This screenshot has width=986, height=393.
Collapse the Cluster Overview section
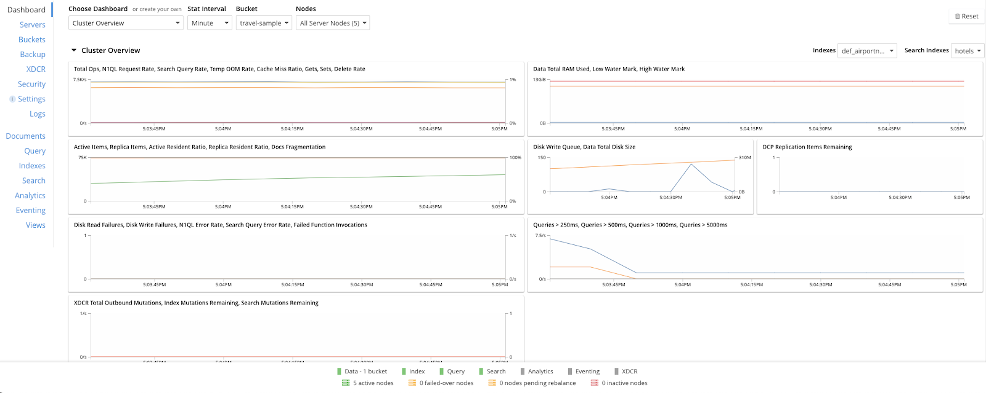pos(74,50)
